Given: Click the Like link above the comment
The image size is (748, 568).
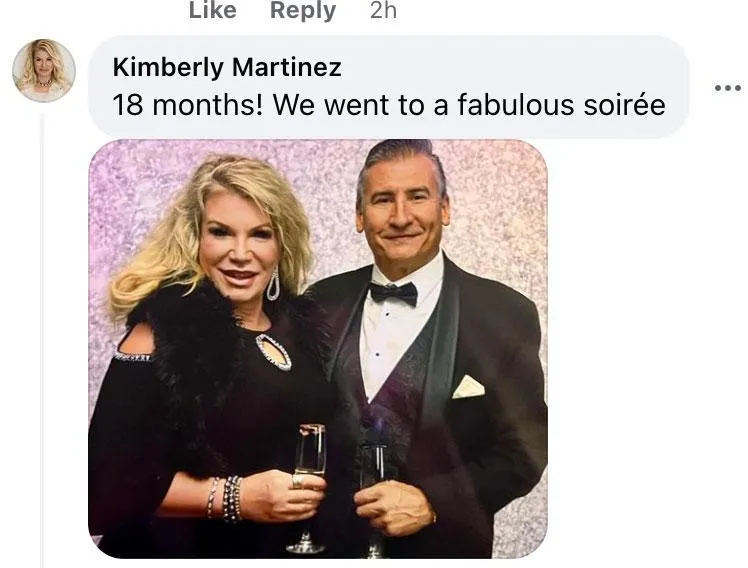Looking at the screenshot, I should [212, 11].
